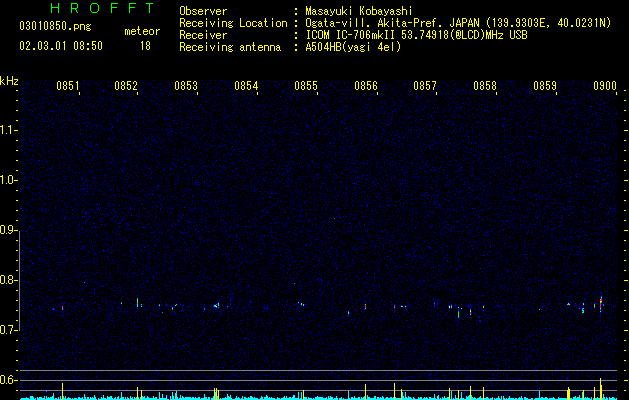This screenshot has width=629, height=400.
Task: Click the Observer label
Action: (x=203, y=11)
